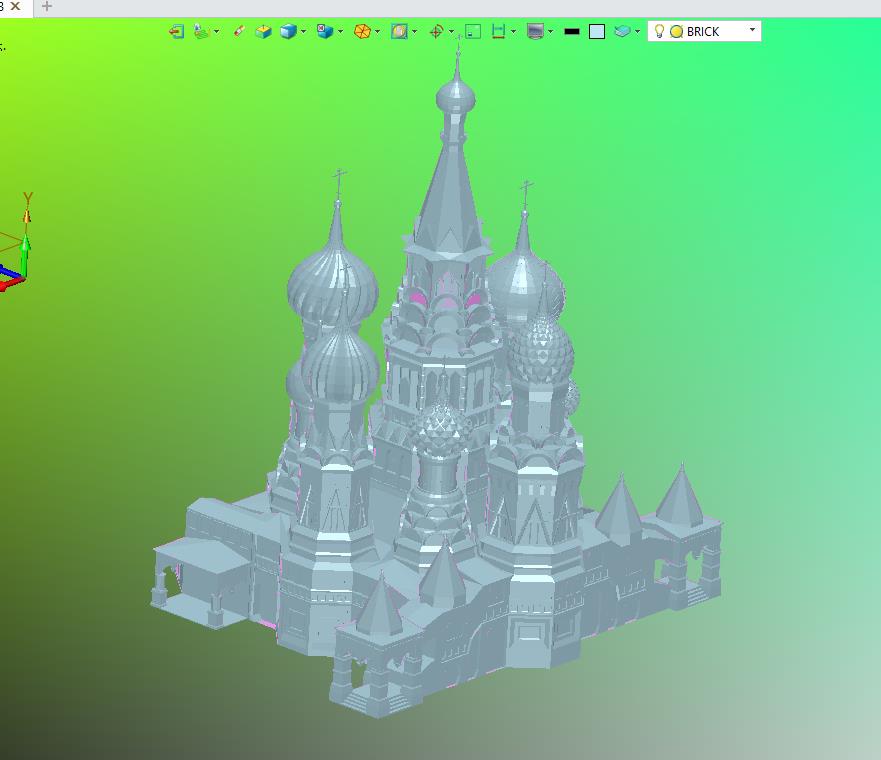This screenshot has width=881, height=760.
Task: Click the sketch profile icon
Action: (x=201, y=31)
